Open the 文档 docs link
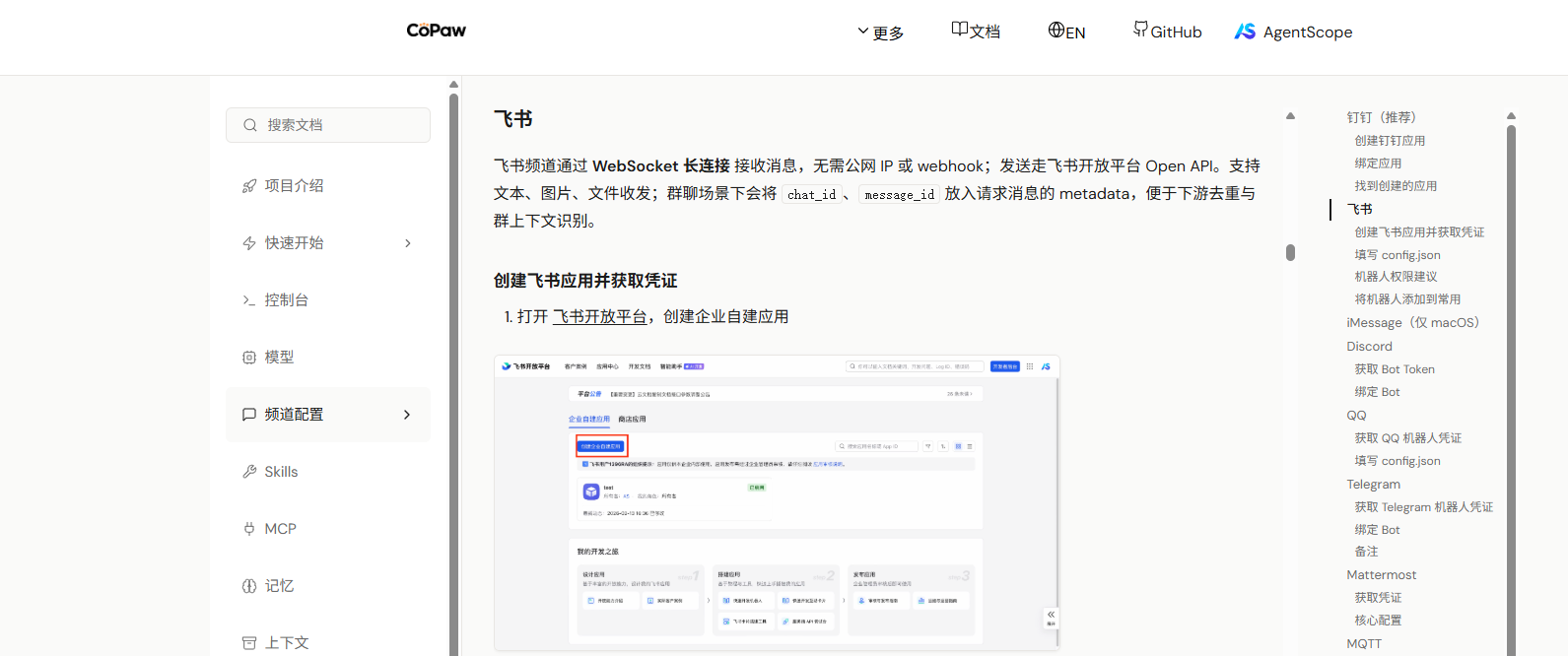The width and height of the screenshot is (1568, 656). pyautogui.click(x=976, y=32)
